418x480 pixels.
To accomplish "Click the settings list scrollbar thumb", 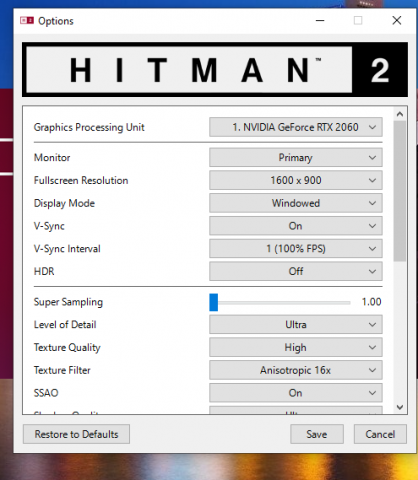I will point(400,191).
